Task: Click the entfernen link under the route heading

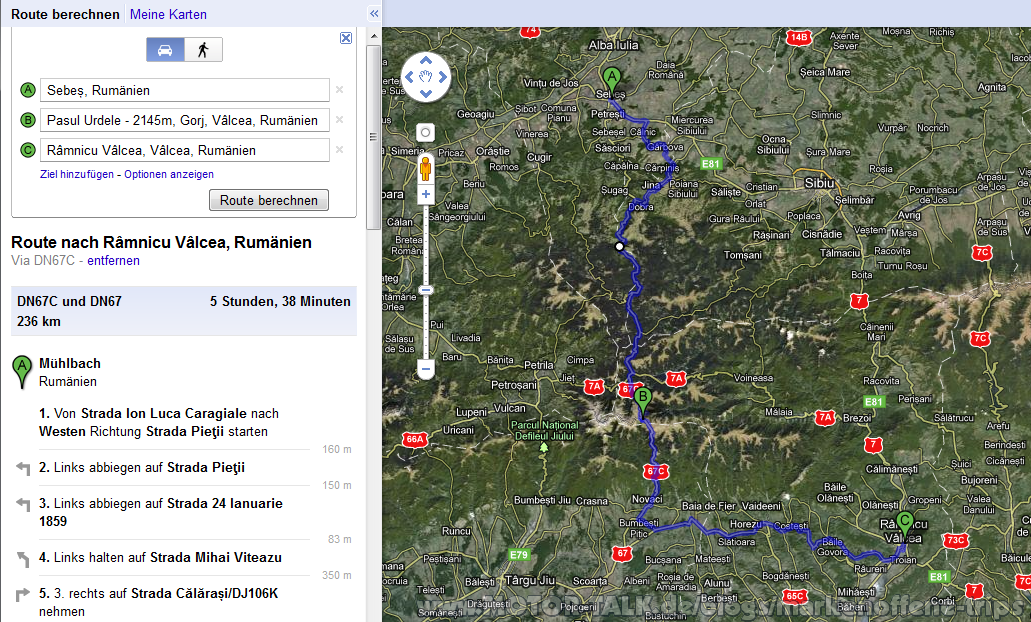Action: (x=113, y=260)
